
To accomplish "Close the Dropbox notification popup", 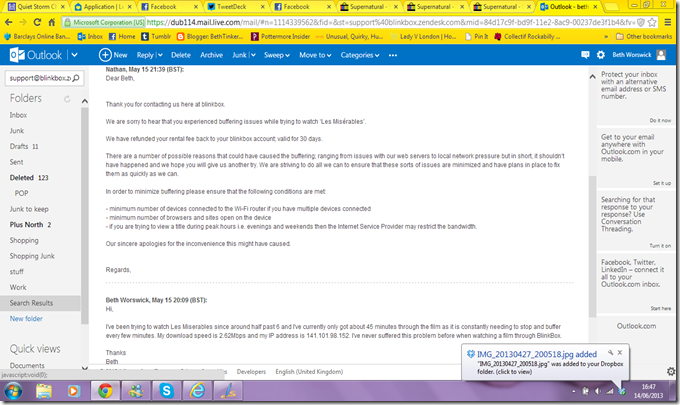I will (620, 352).
